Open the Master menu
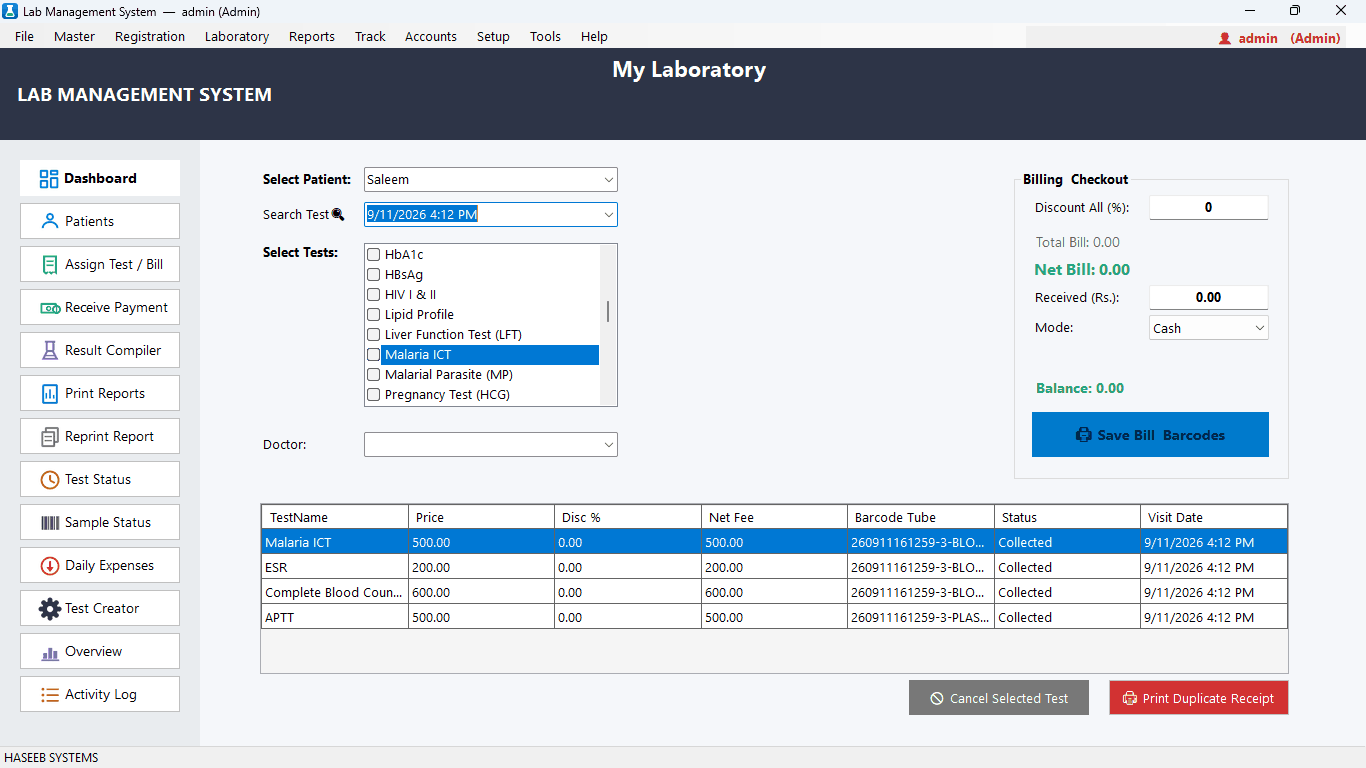This screenshot has height=768, width=1366. tap(75, 37)
